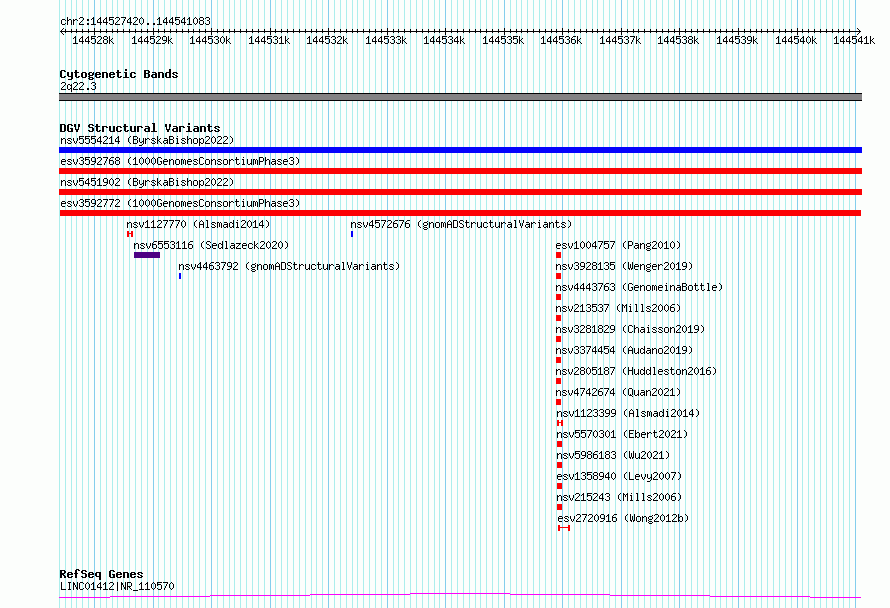This screenshot has height=608, width=890.
Task: Click the magenta LINC01412 gene line
Action: click(460, 596)
